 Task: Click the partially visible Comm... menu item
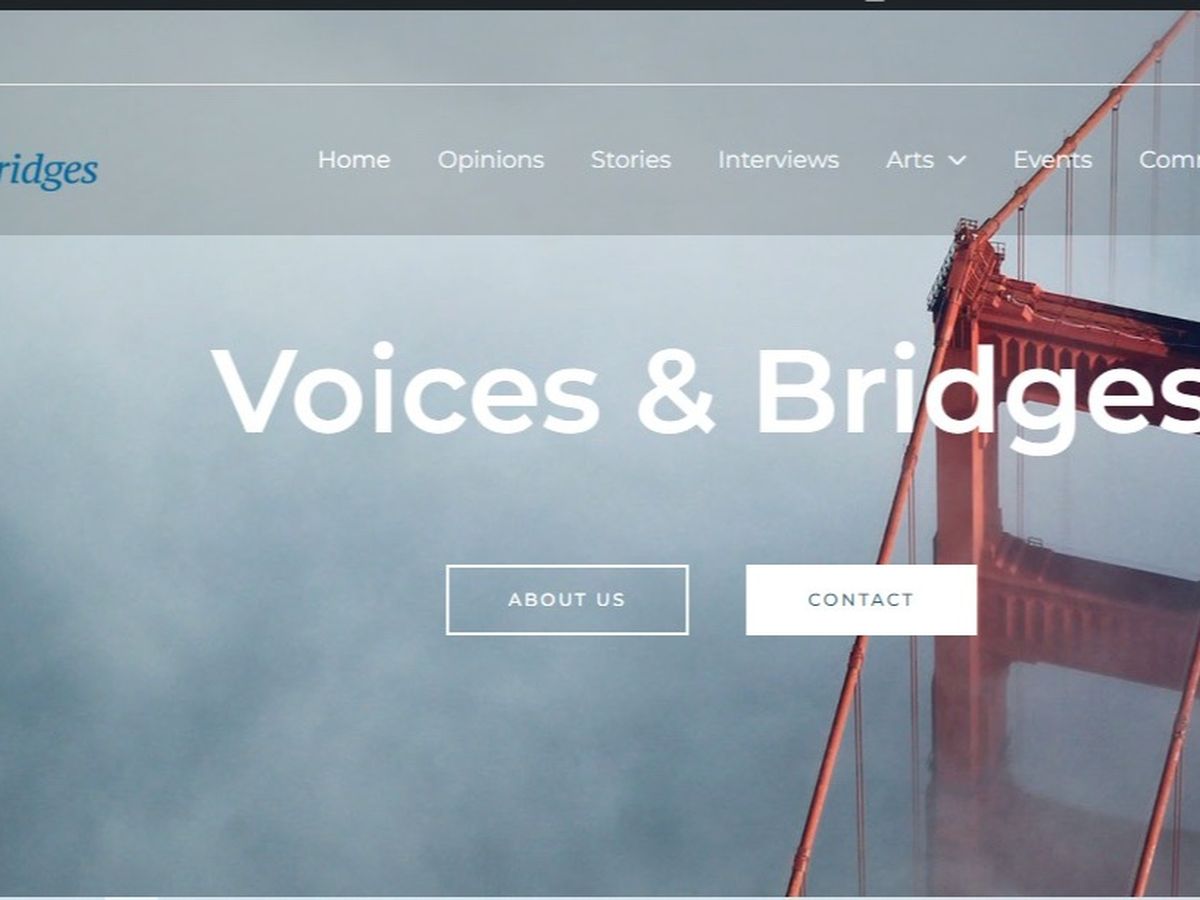pos(1169,160)
